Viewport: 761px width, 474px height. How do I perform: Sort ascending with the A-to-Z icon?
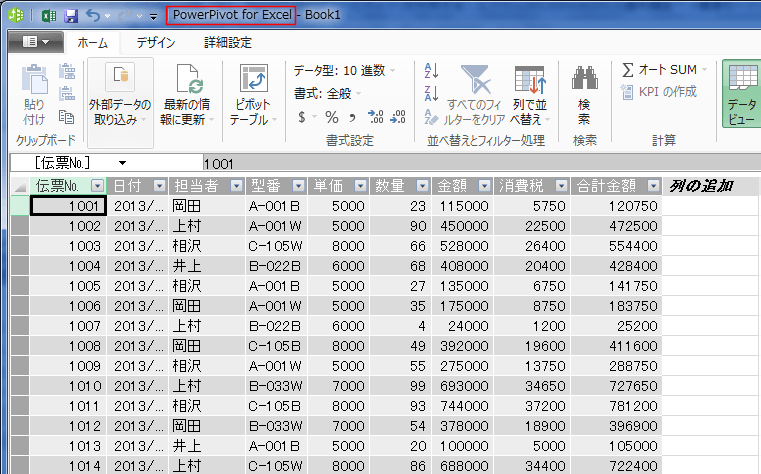pyautogui.click(x=432, y=70)
